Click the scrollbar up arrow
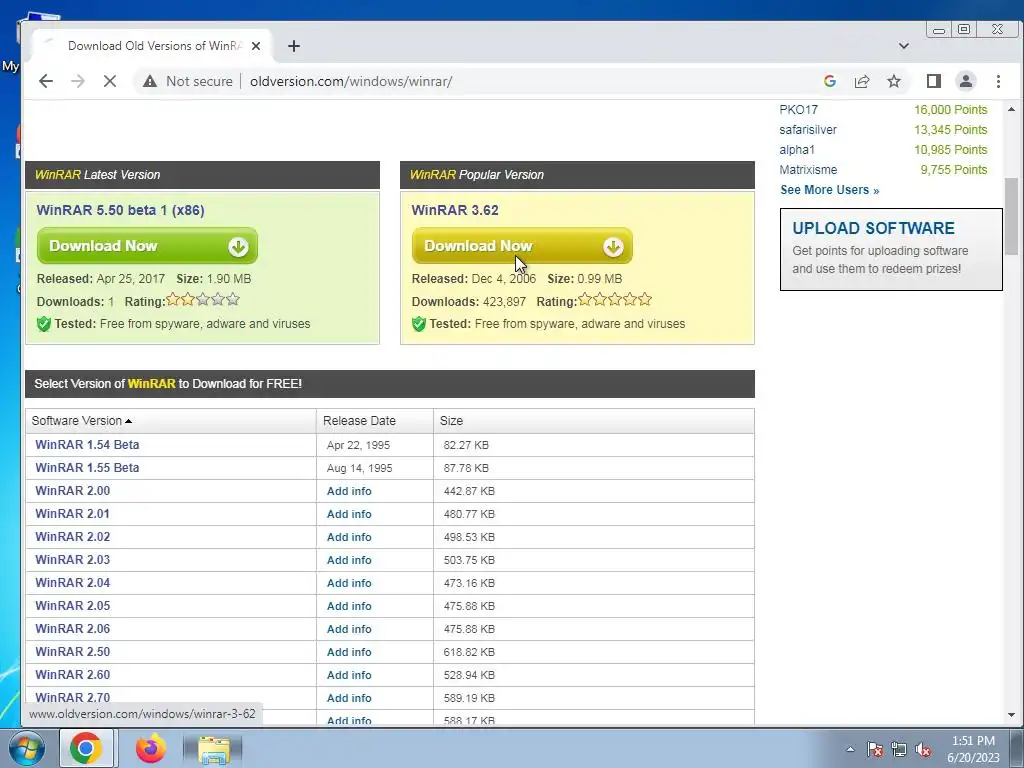Viewport: 1024px width, 768px height. [x=1011, y=109]
